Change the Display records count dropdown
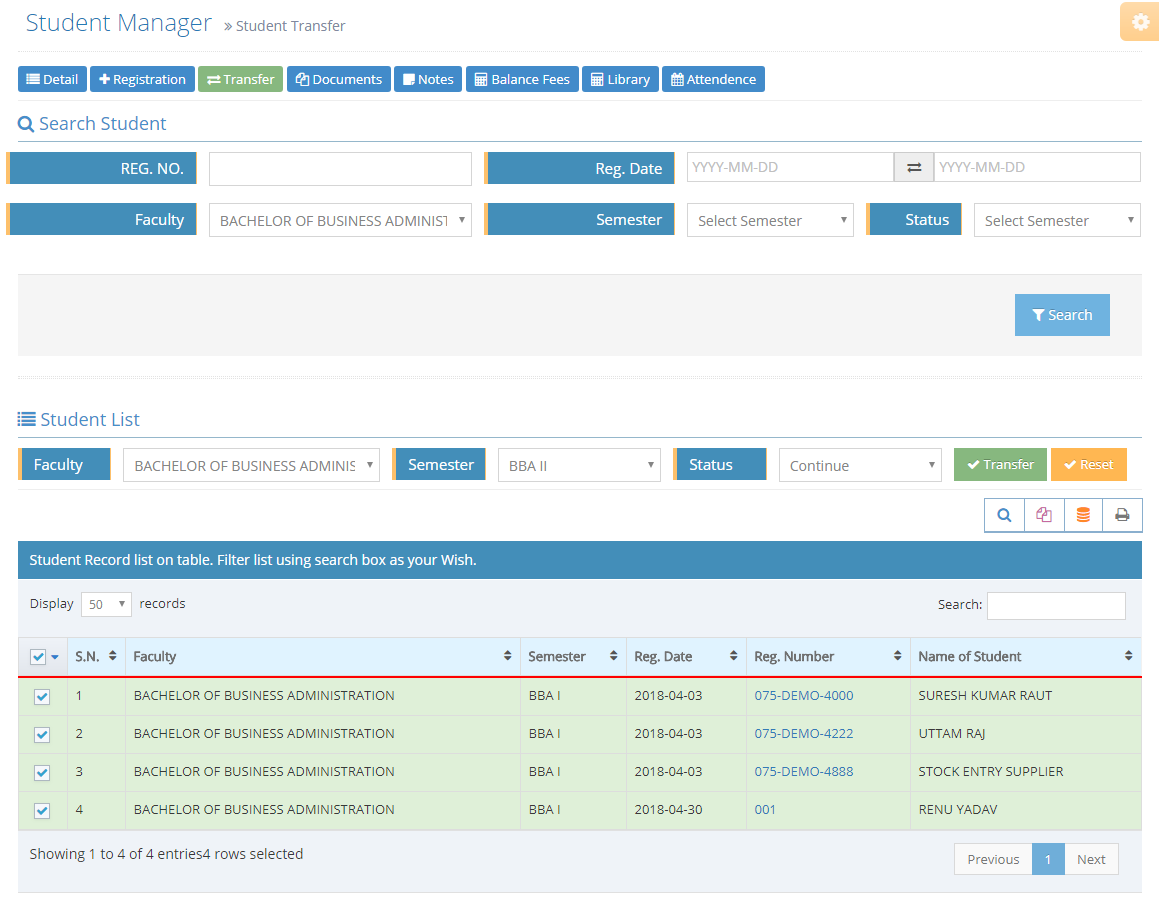Viewport: 1159px width, 917px height. tap(106, 604)
